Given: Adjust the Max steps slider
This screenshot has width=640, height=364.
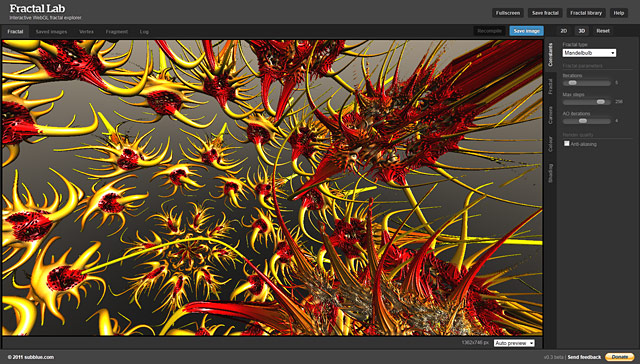Looking at the screenshot, I should click(x=587, y=102).
